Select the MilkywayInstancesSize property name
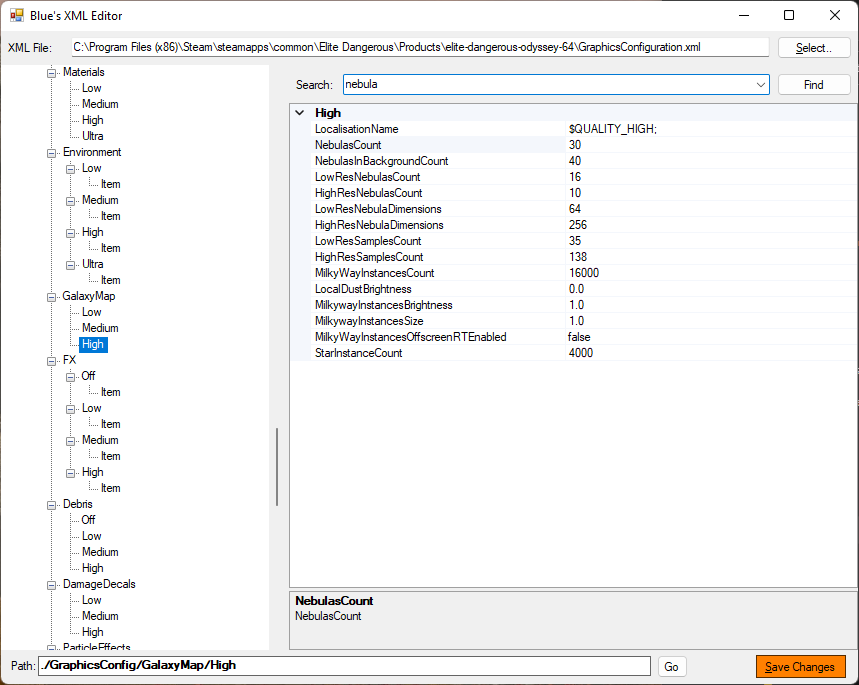Viewport: 859px width, 685px height. coord(369,321)
